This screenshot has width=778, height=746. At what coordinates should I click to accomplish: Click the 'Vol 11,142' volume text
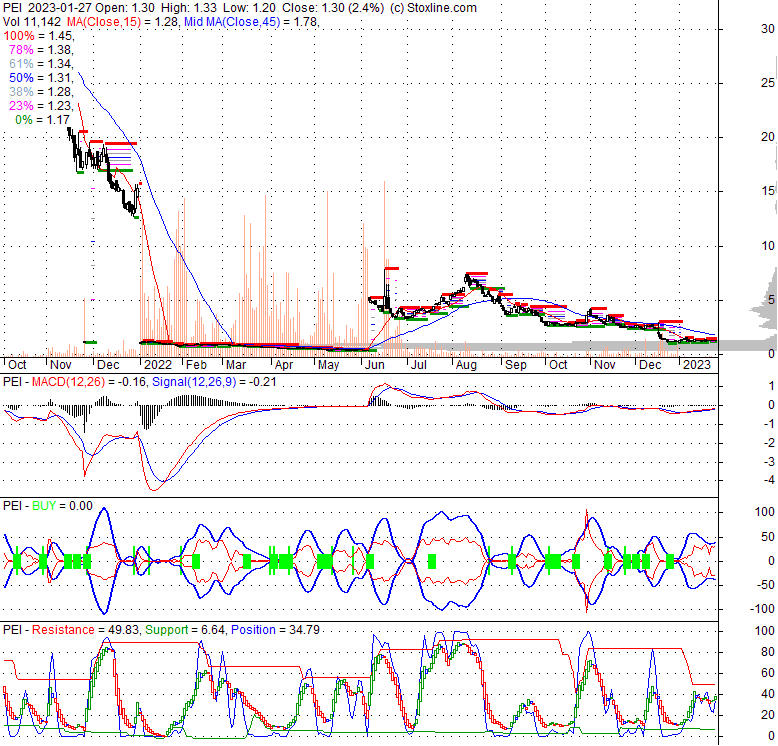coord(32,22)
